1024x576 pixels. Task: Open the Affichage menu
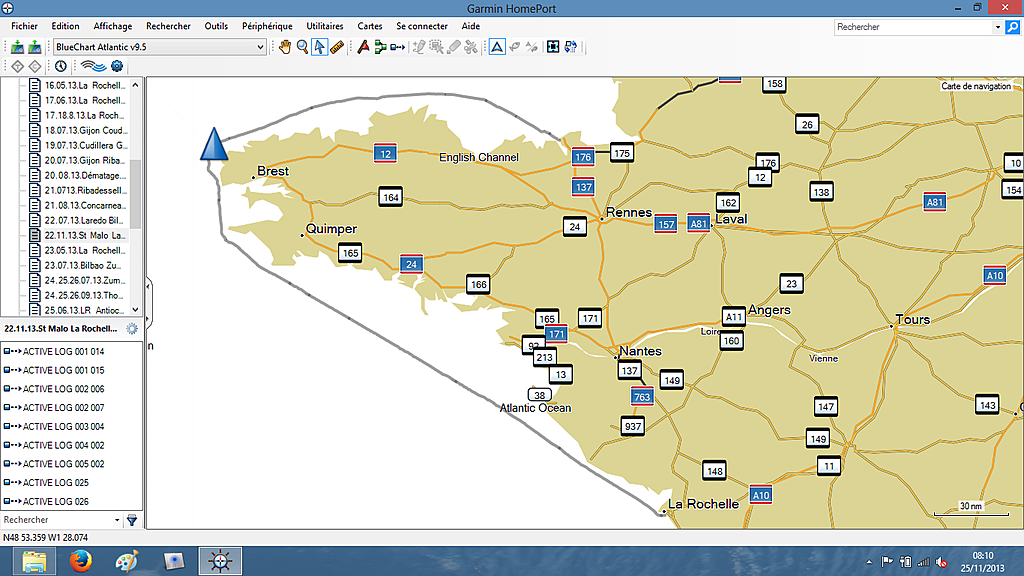(112, 26)
